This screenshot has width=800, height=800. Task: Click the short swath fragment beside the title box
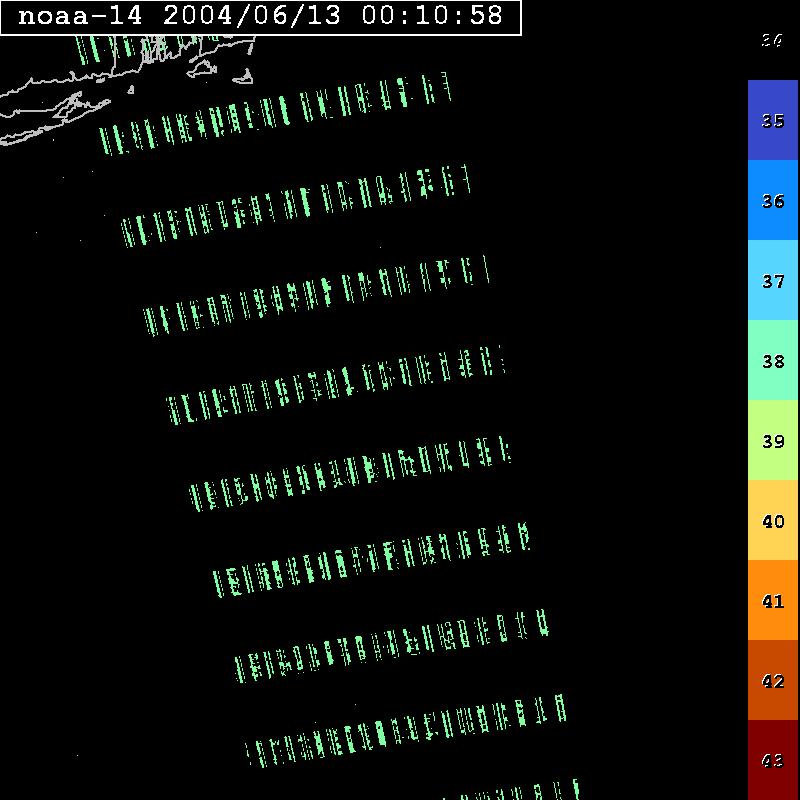tap(93, 50)
